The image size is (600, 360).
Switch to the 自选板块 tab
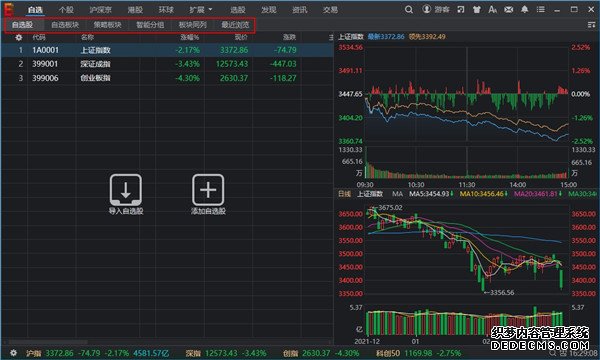pos(65,25)
